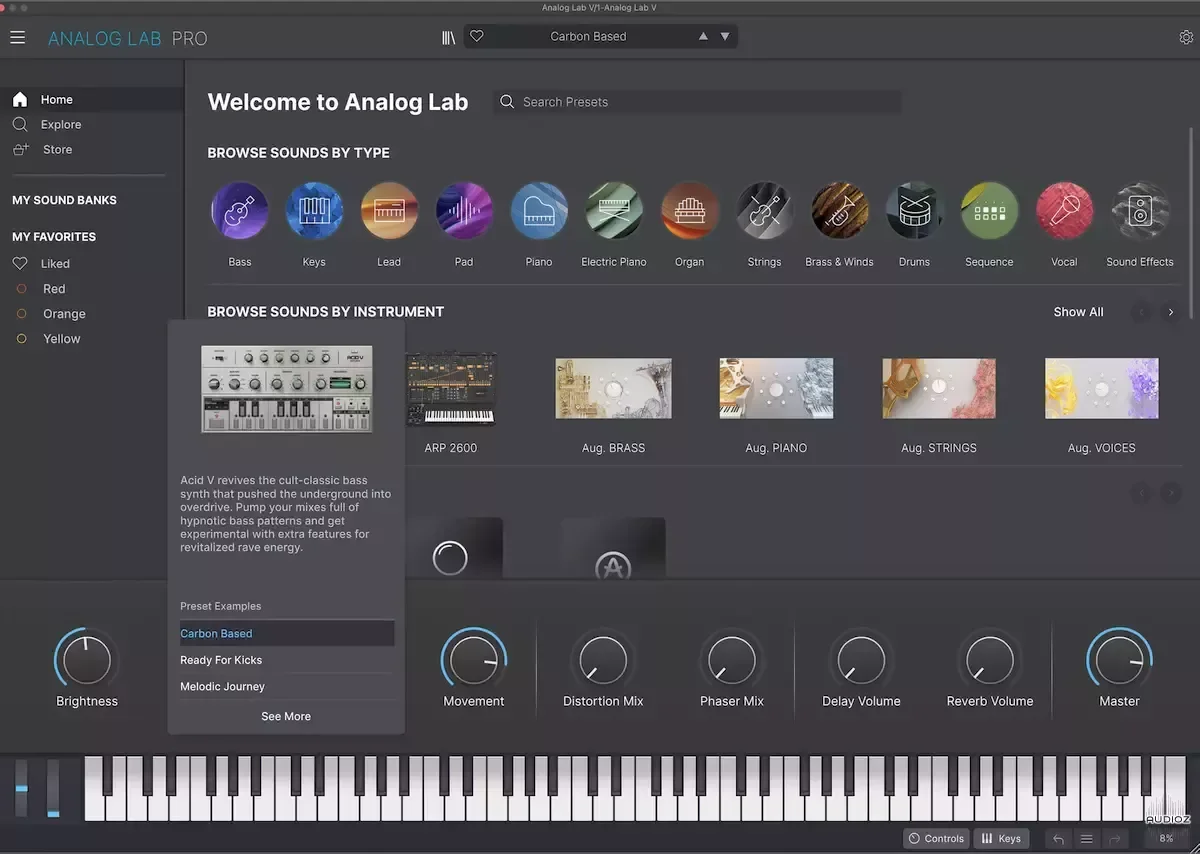The width and height of the screenshot is (1200, 854).
Task: Click the Delay Volume knob
Action: 861,660
